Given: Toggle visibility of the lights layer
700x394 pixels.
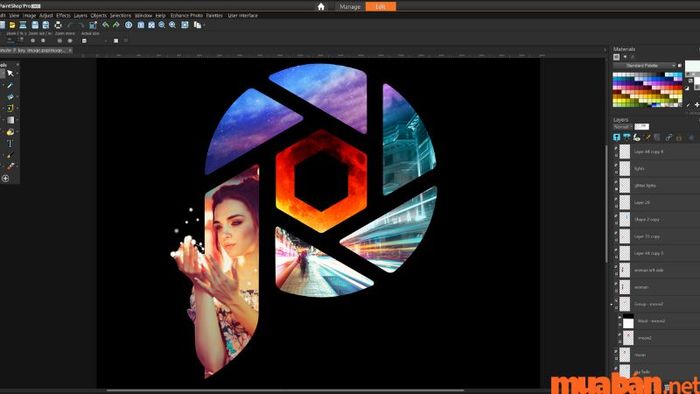Looking at the screenshot, I should [616, 166].
